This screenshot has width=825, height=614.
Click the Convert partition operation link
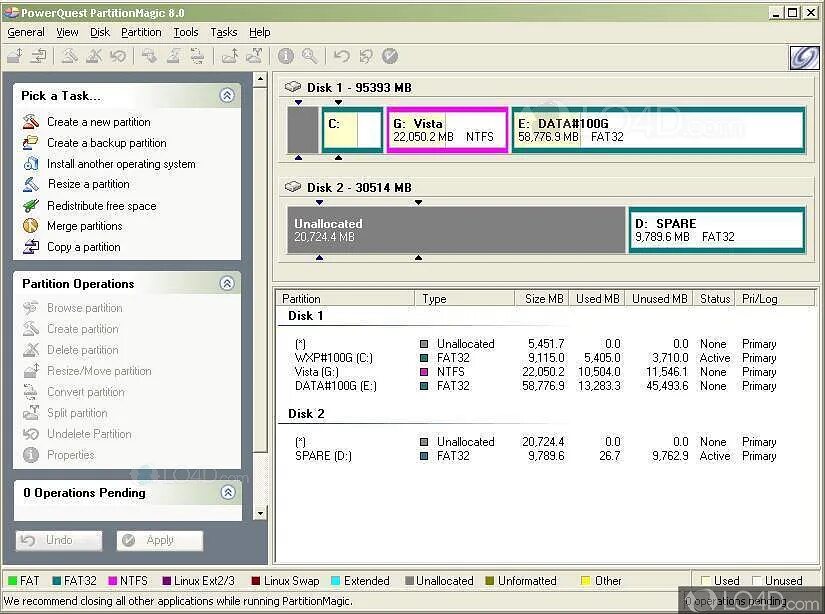[x=86, y=392]
